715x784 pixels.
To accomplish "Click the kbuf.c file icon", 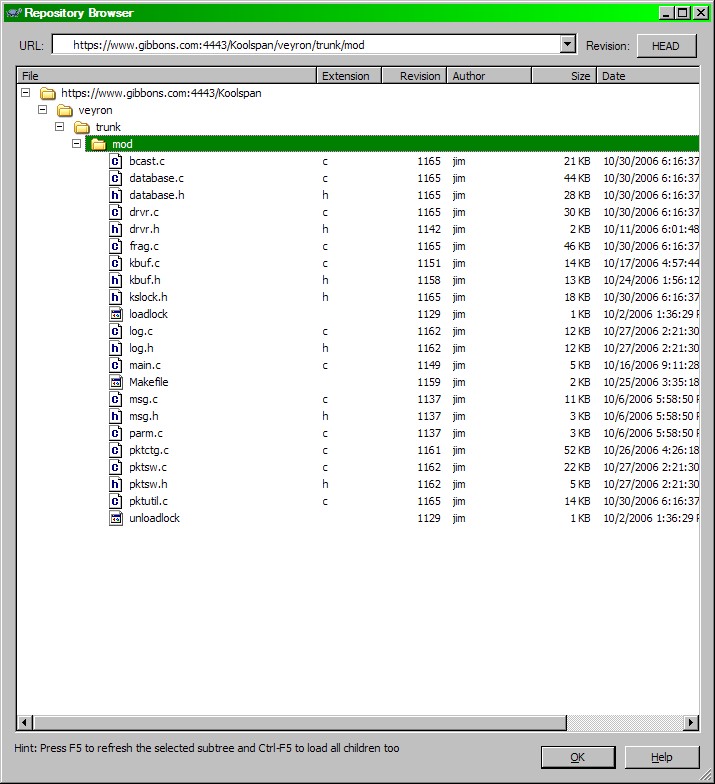I will pyautogui.click(x=116, y=263).
